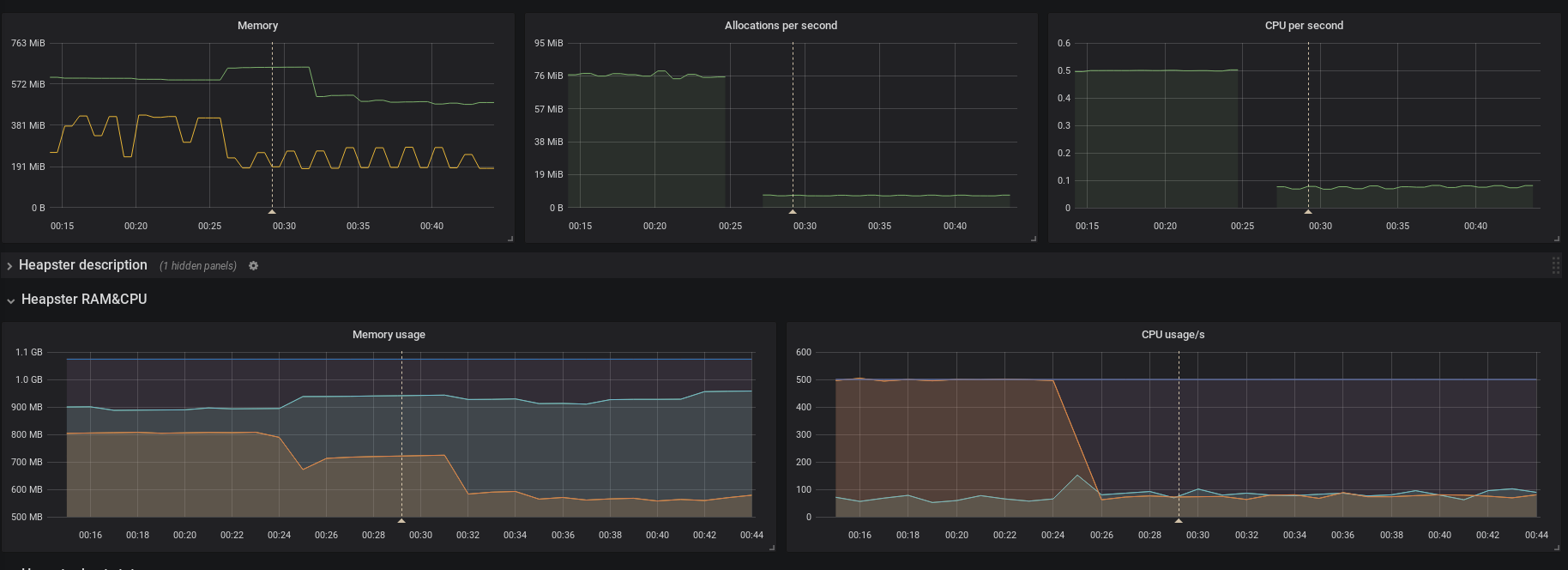Click the '57 MiB' axis label

[x=549, y=109]
